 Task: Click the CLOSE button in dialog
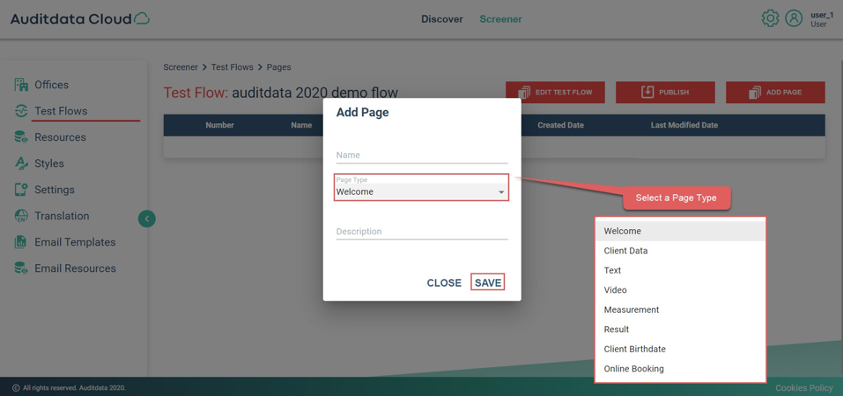444,283
